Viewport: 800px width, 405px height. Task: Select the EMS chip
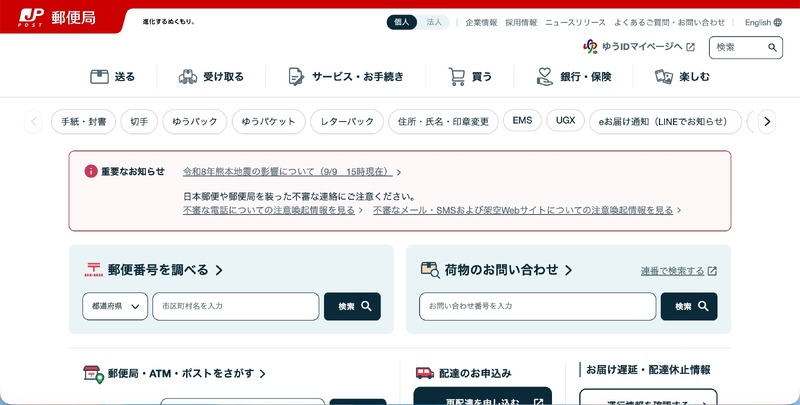522,120
